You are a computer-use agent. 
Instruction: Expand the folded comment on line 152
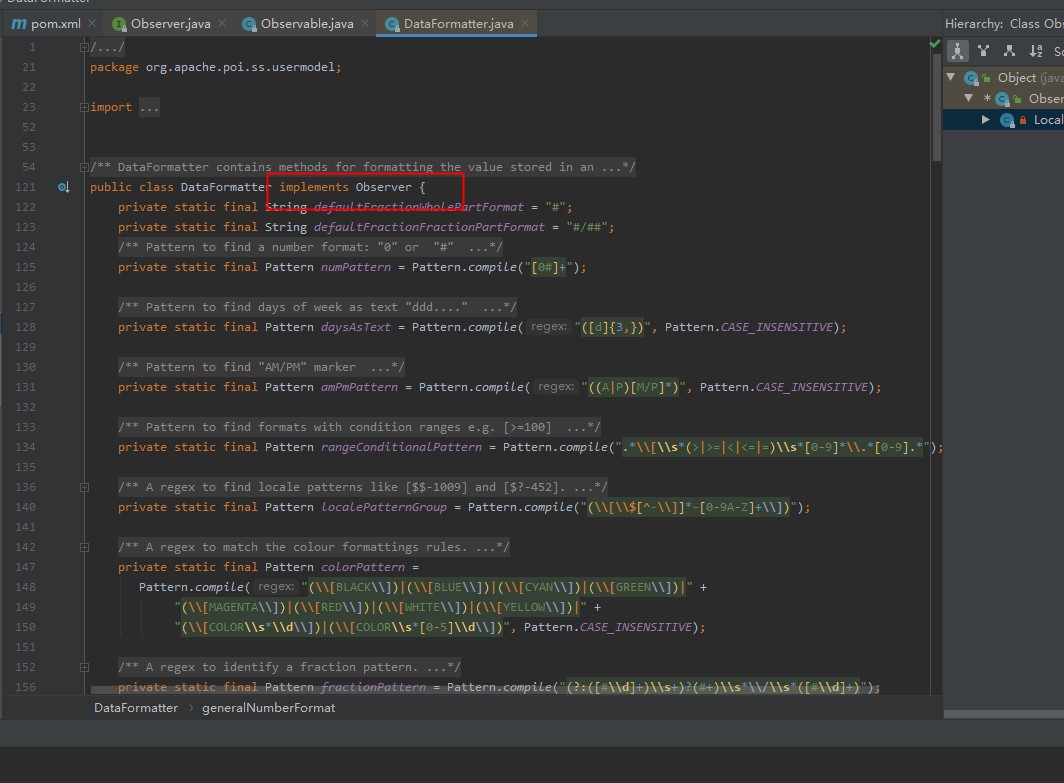point(84,667)
